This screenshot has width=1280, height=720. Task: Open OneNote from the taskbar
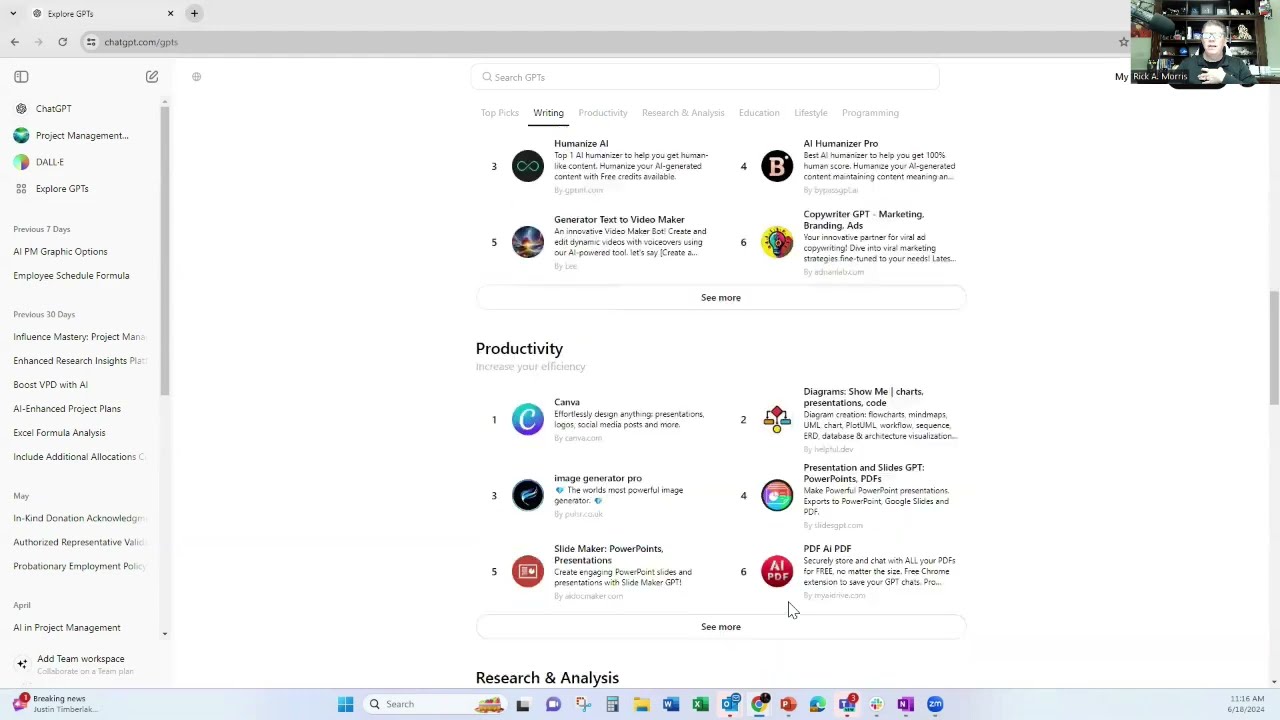[905, 704]
